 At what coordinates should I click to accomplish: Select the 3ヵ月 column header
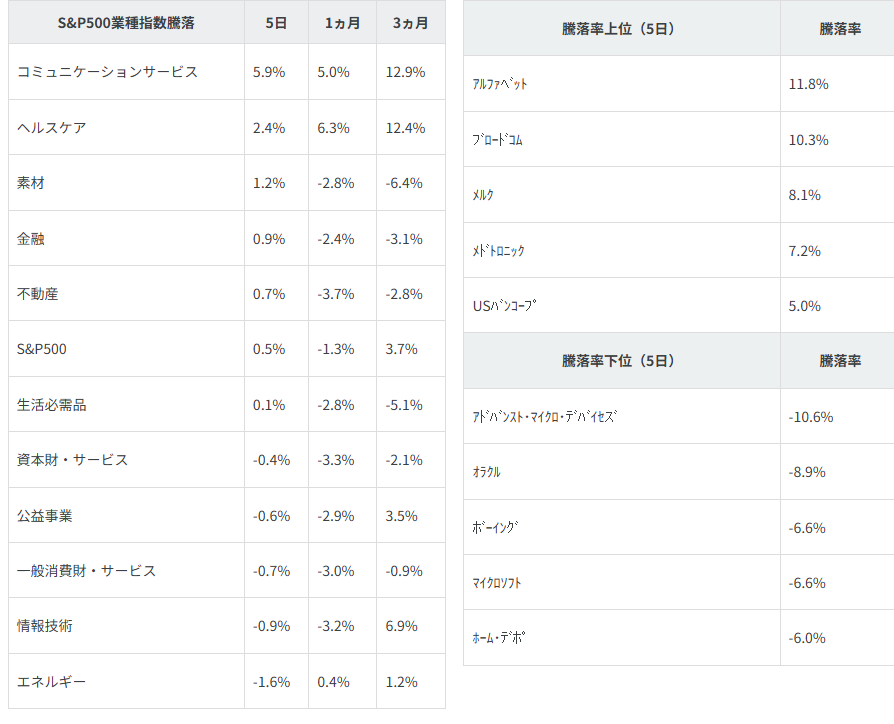[410, 23]
